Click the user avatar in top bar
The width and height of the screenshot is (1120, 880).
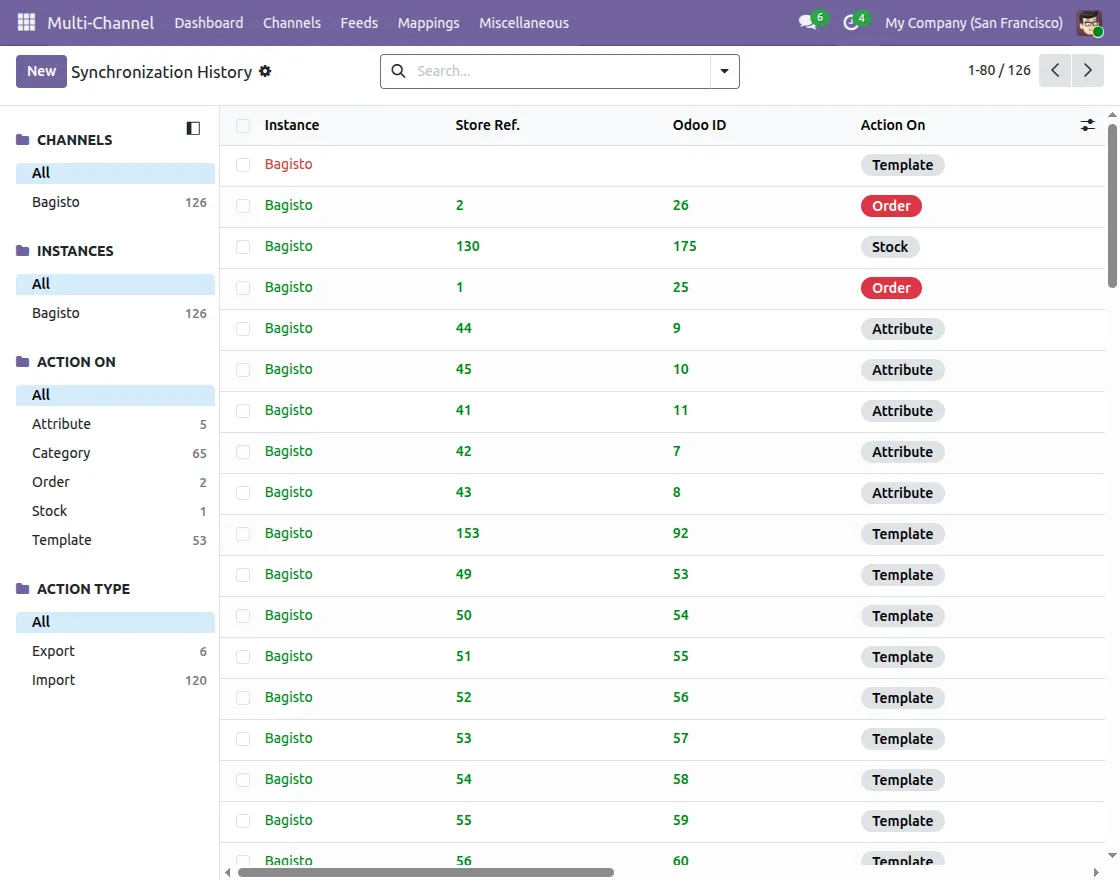pos(1089,23)
